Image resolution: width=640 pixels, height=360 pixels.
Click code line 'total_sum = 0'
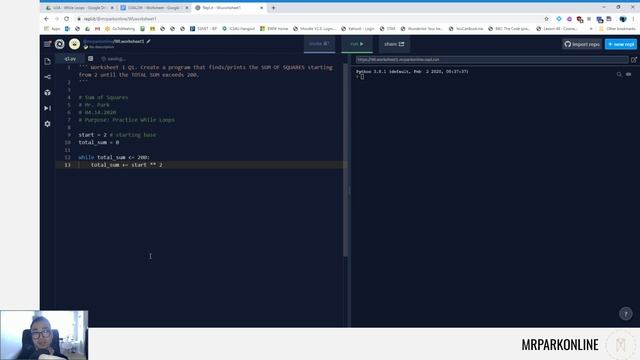point(99,142)
